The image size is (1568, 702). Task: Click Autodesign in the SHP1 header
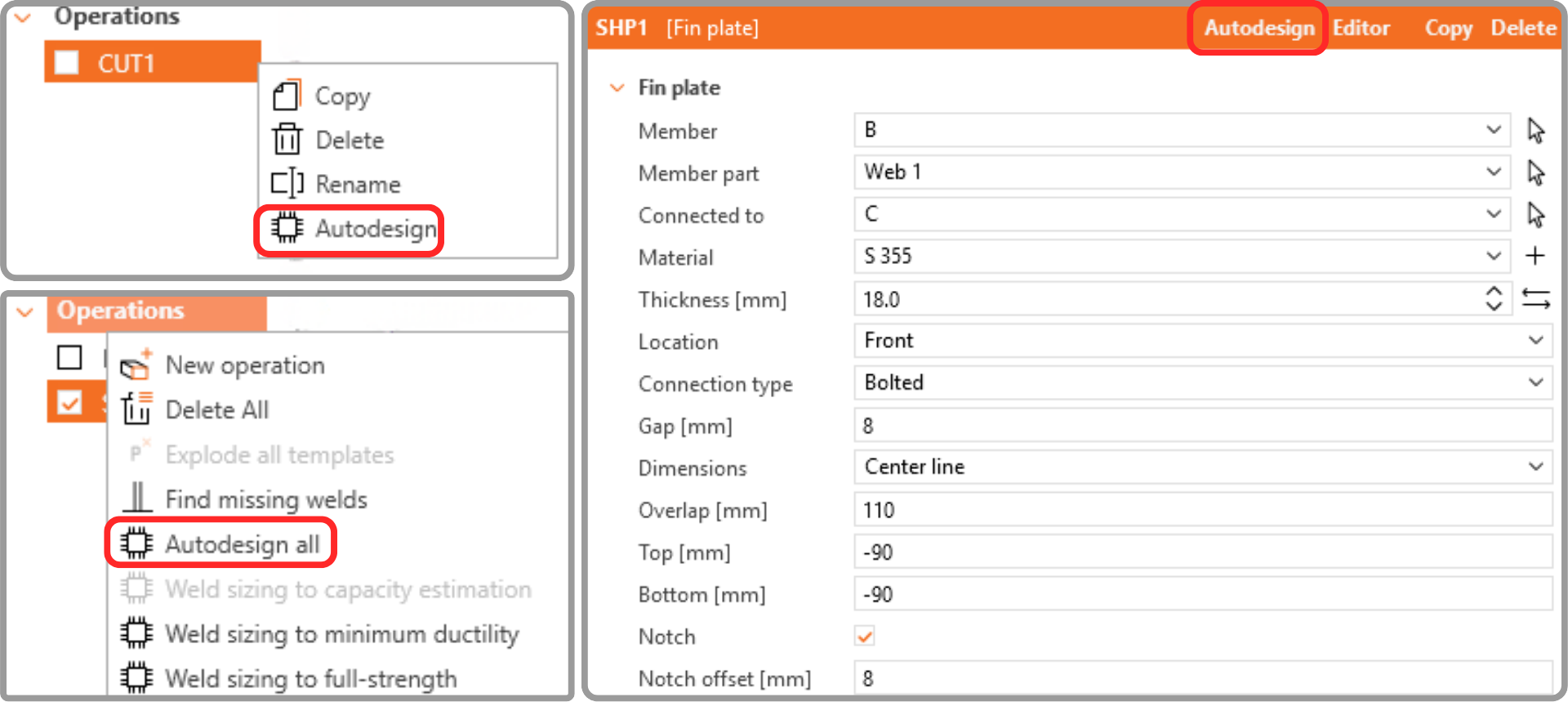1258,28
